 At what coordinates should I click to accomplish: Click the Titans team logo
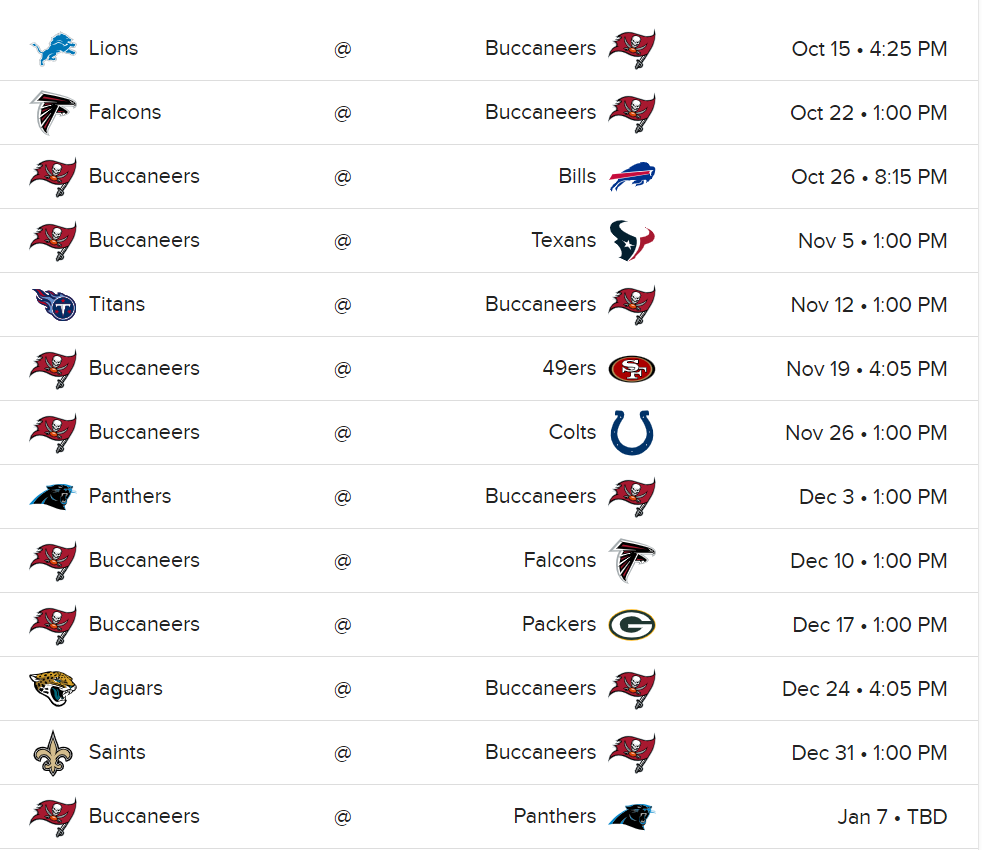(x=53, y=305)
